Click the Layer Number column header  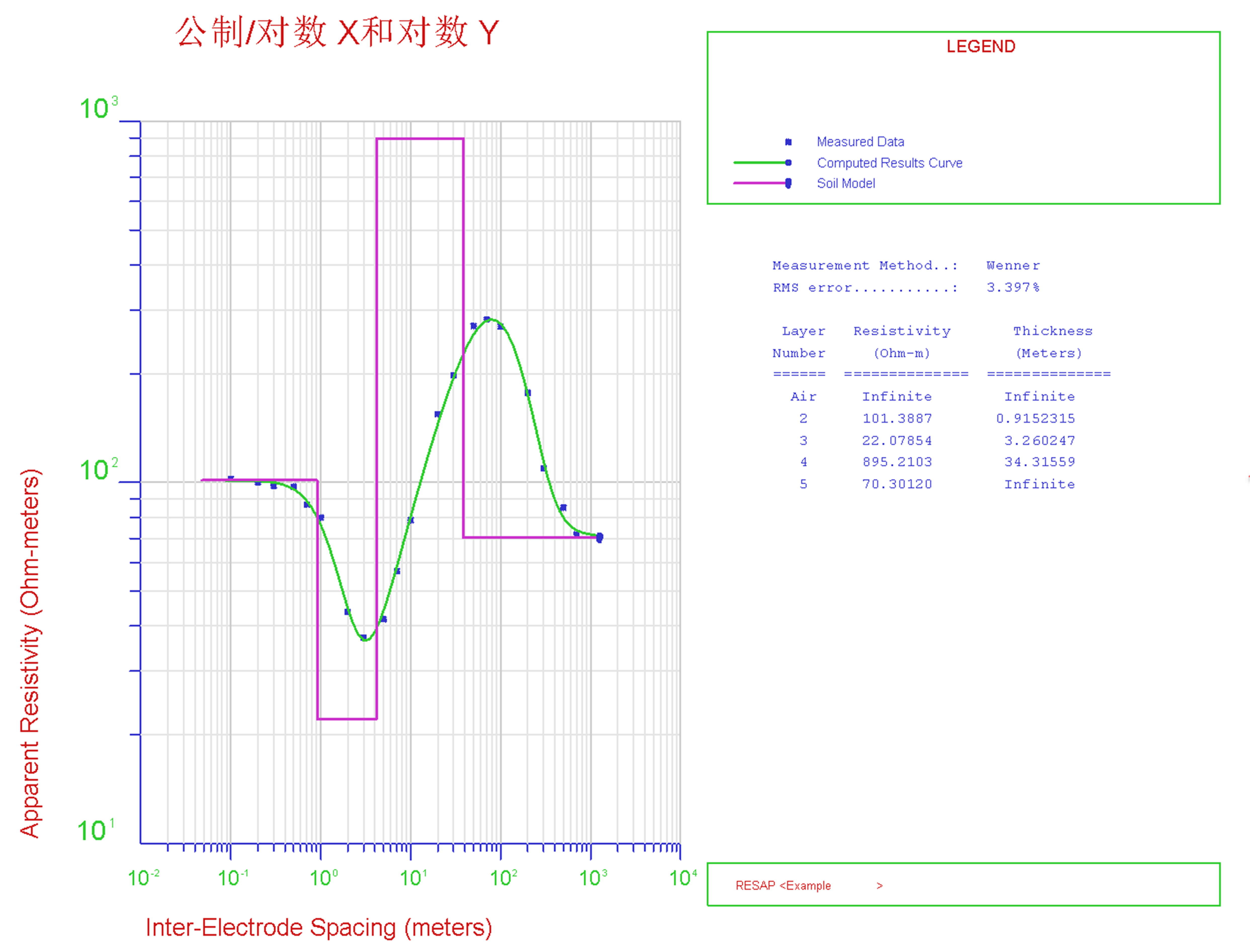click(799, 342)
